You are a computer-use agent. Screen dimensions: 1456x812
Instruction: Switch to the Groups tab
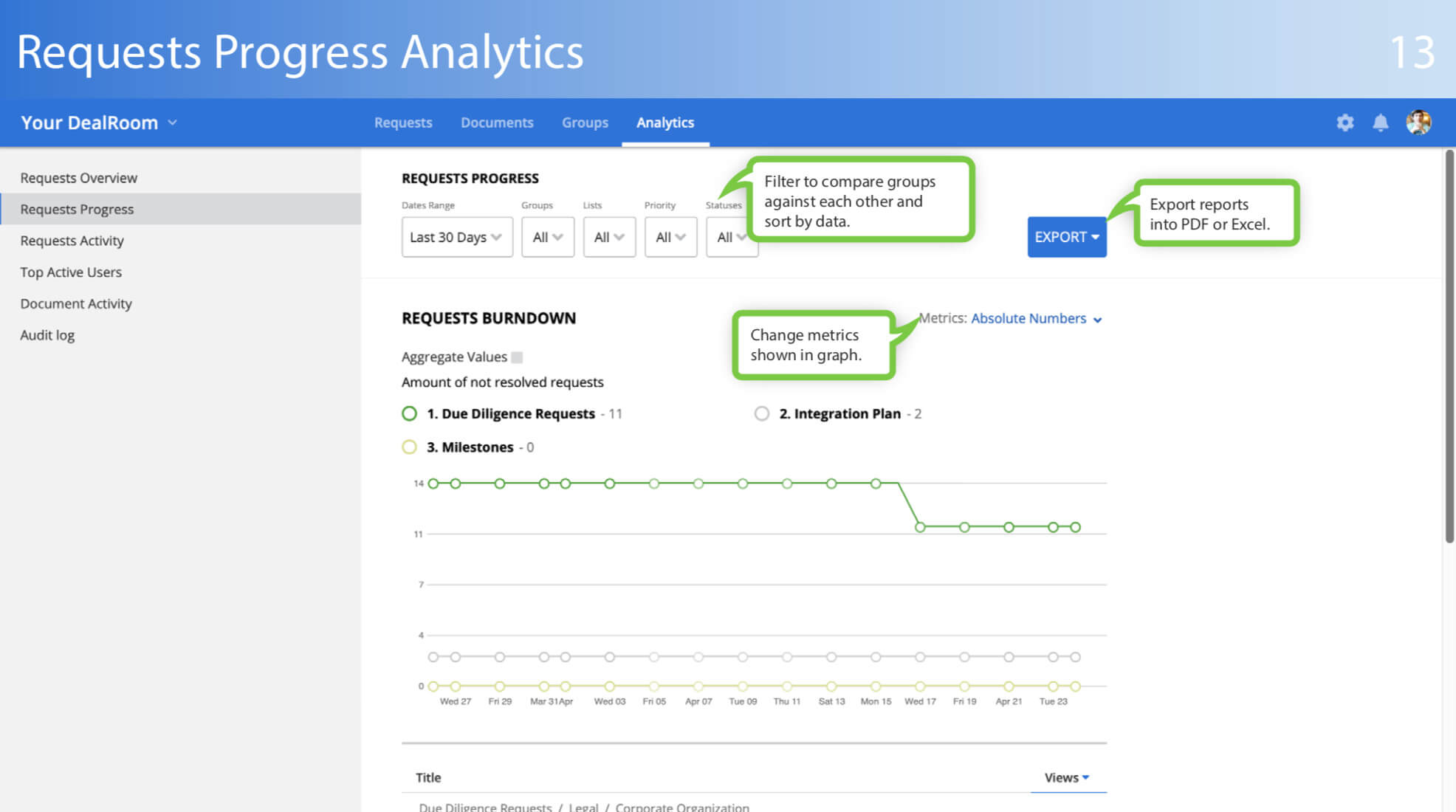click(585, 123)
